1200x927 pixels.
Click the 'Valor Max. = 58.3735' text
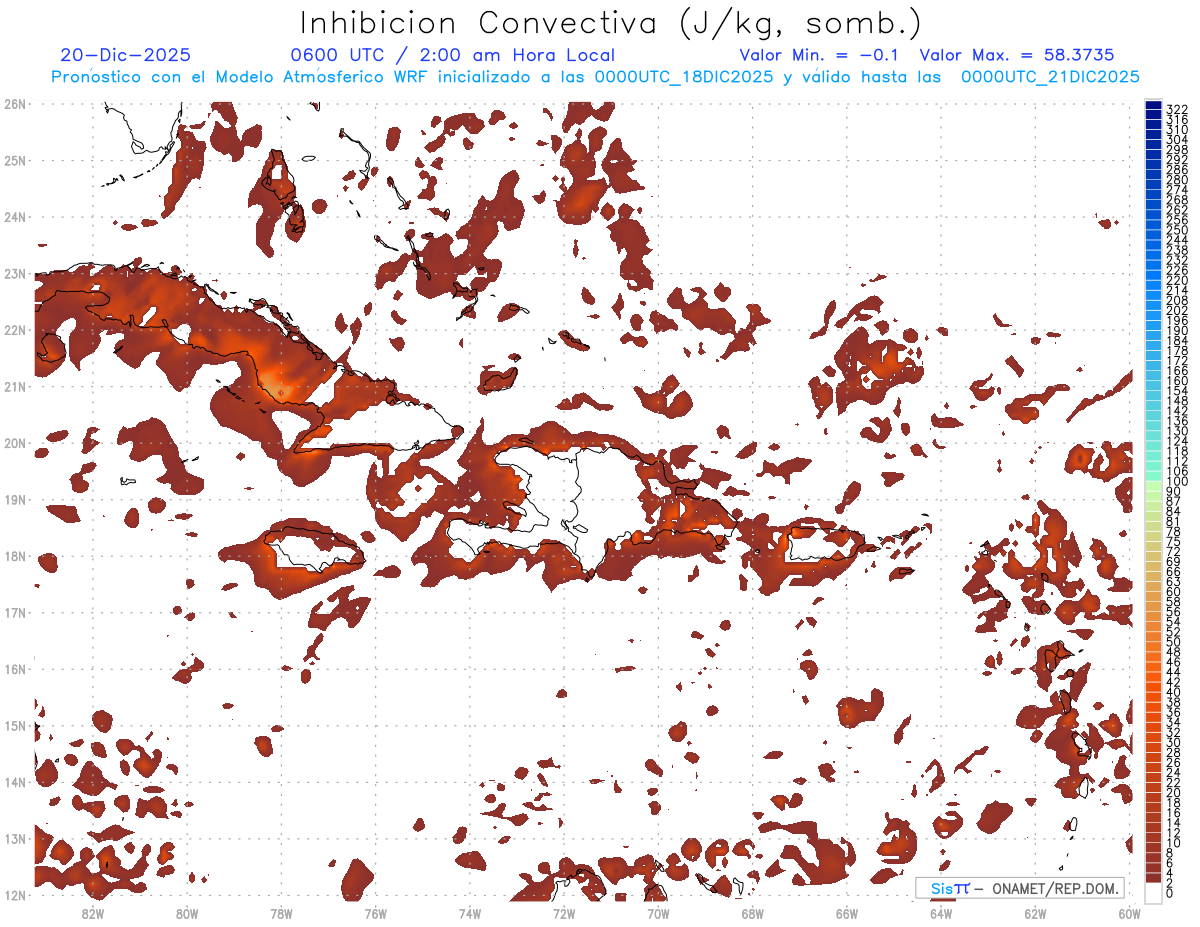(x=1016, y=55)
